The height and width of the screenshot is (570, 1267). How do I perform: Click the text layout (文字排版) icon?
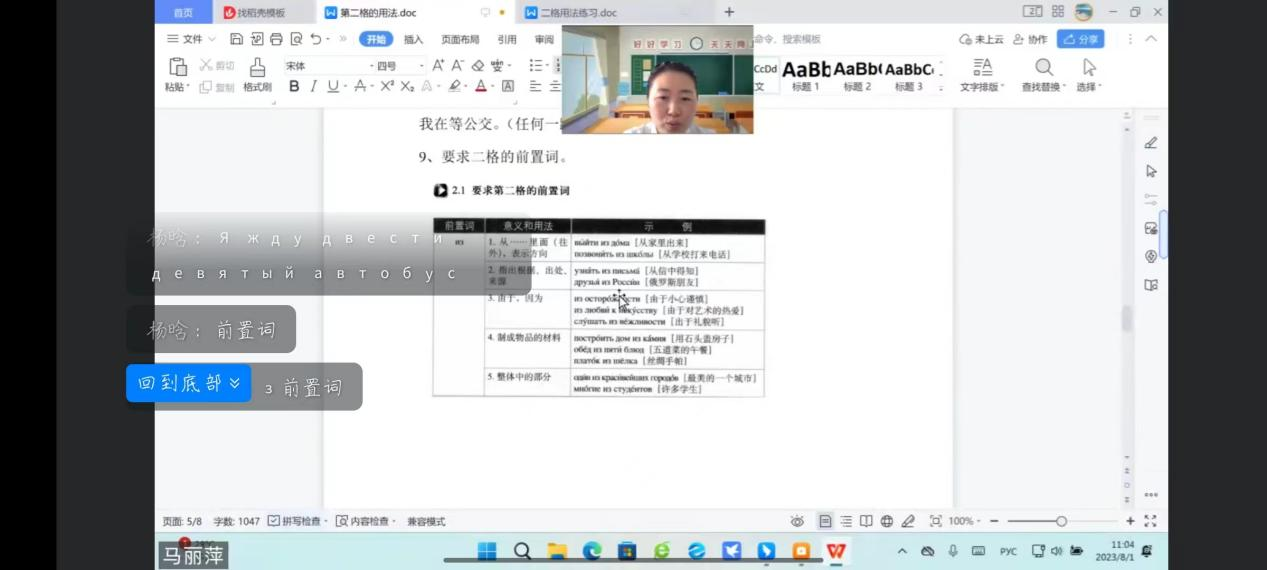(982, 68)
